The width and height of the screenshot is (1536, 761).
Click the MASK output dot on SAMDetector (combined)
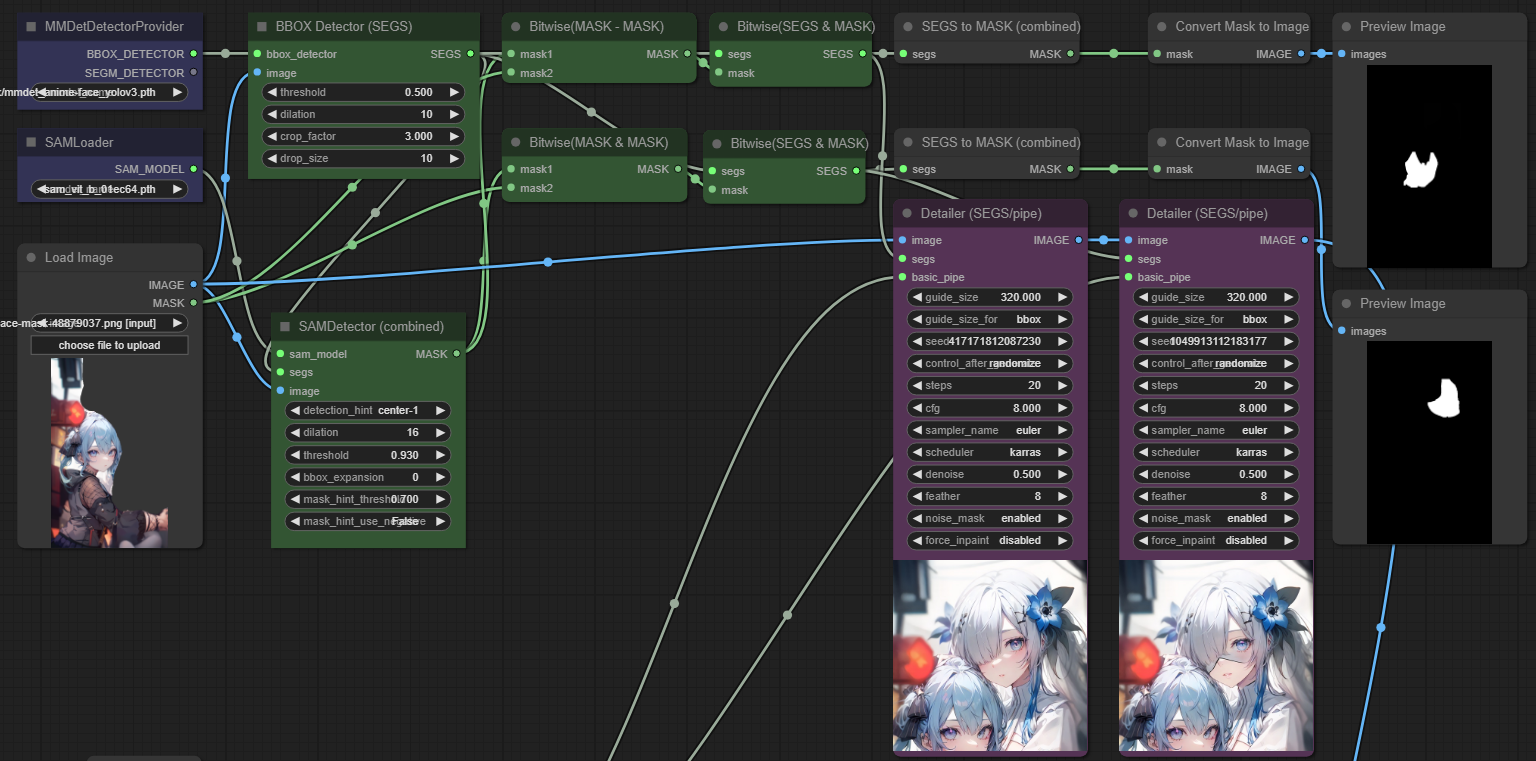456,354
